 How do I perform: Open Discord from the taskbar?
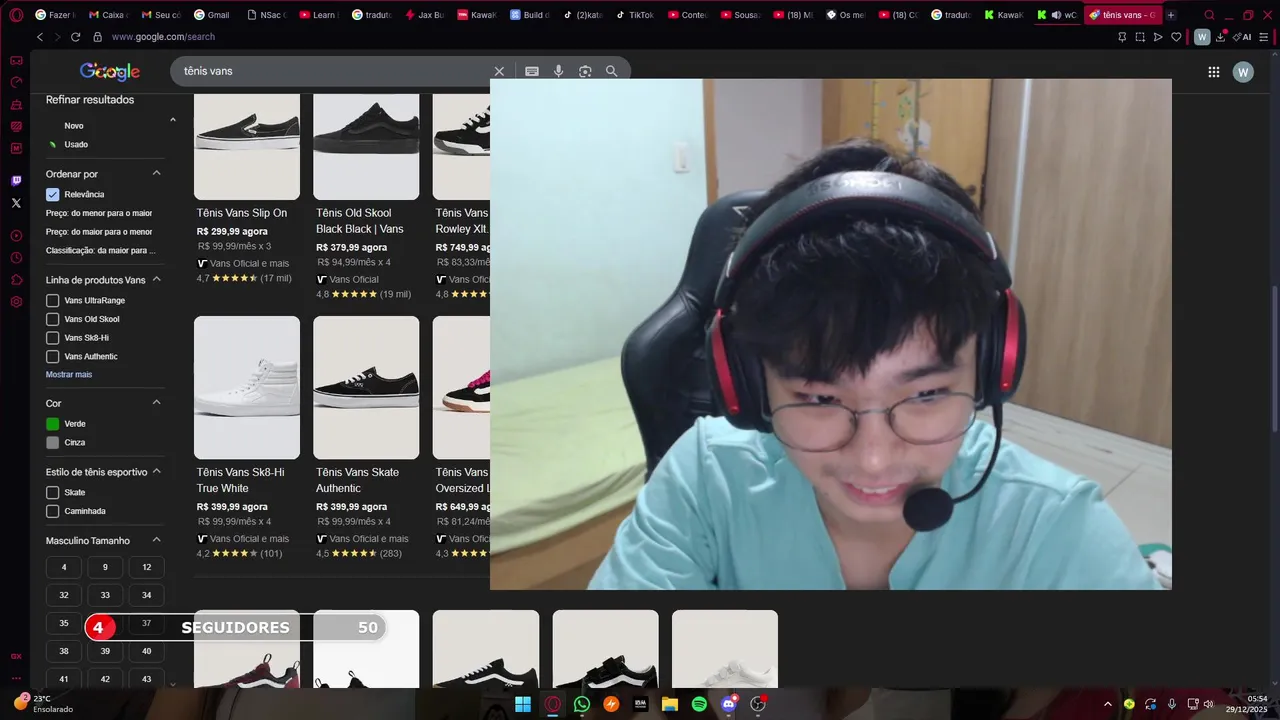pyautogui.click(x=729, y=704)
